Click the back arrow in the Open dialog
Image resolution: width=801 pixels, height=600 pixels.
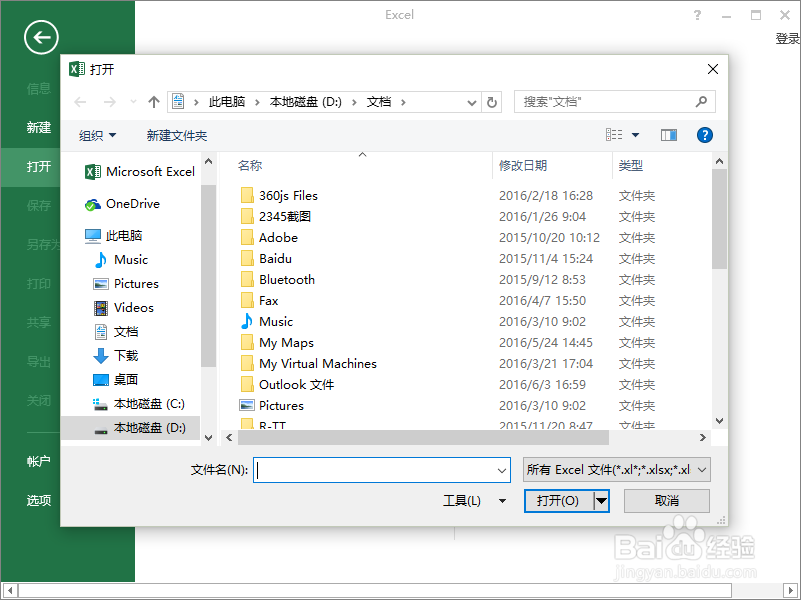(79, 101)
